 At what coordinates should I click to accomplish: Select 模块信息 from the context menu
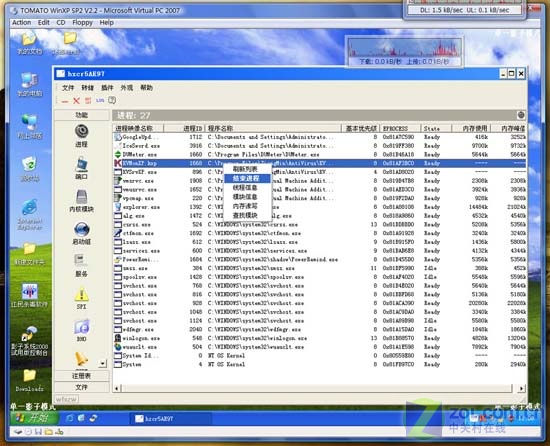[x=245, y=197]
